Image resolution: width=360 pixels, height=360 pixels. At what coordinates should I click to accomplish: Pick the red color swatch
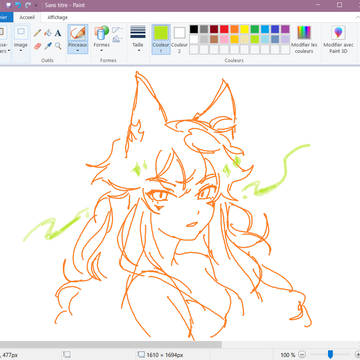224,29
